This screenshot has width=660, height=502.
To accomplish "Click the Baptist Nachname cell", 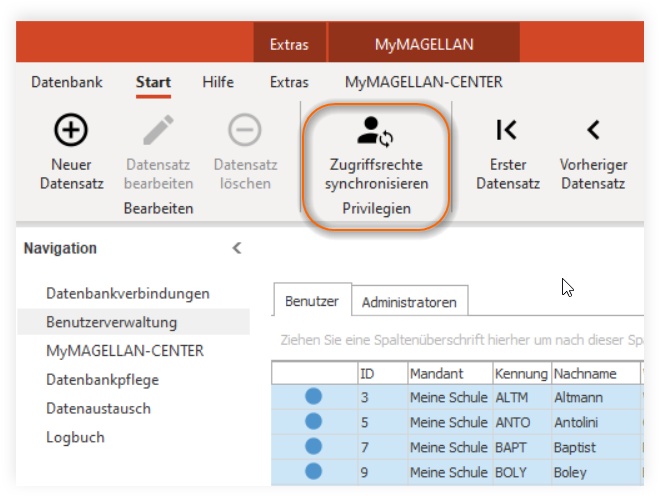I will tap(596, 447).
